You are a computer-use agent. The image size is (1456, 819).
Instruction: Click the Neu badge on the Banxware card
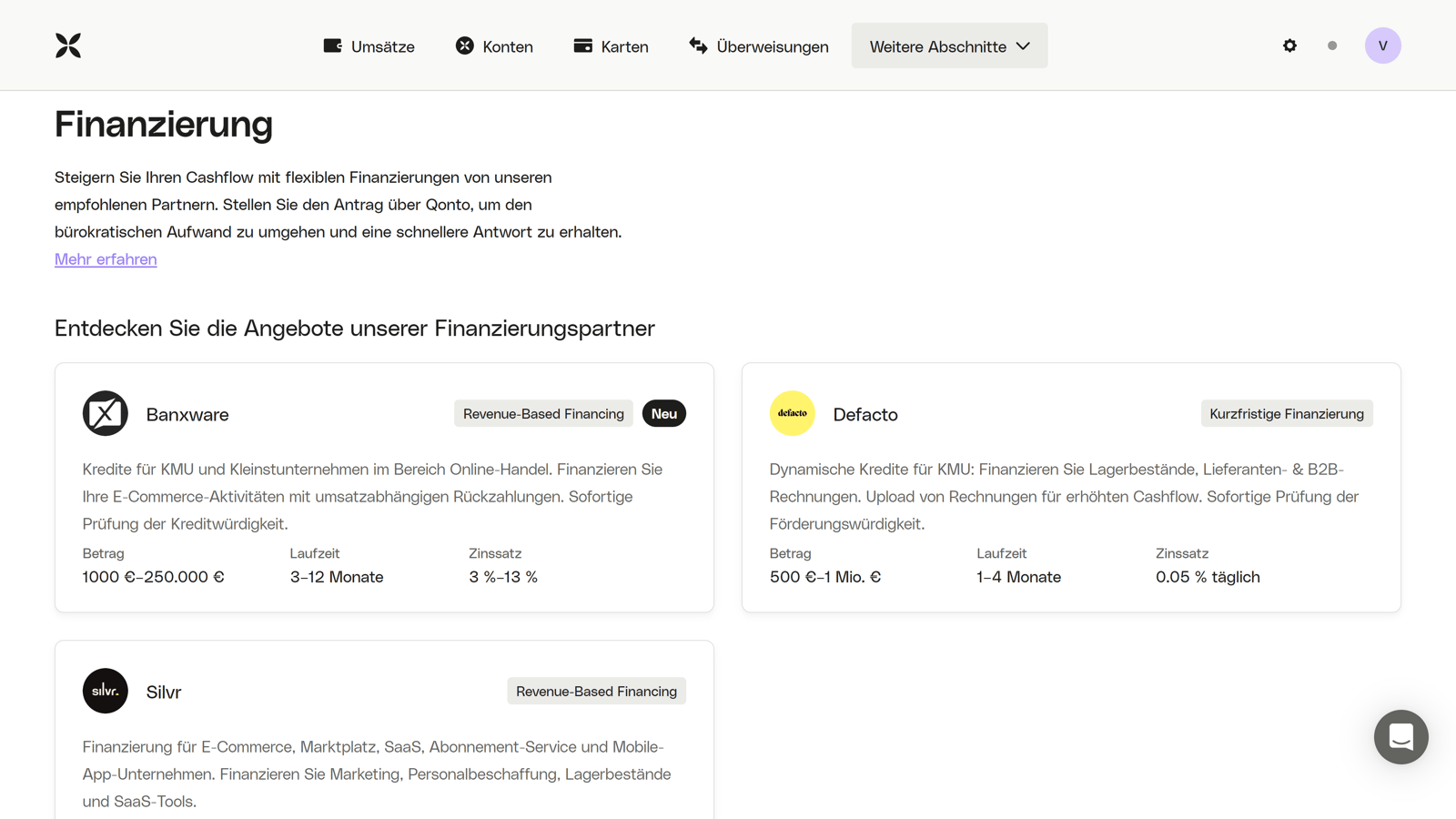tap(663, 413)
